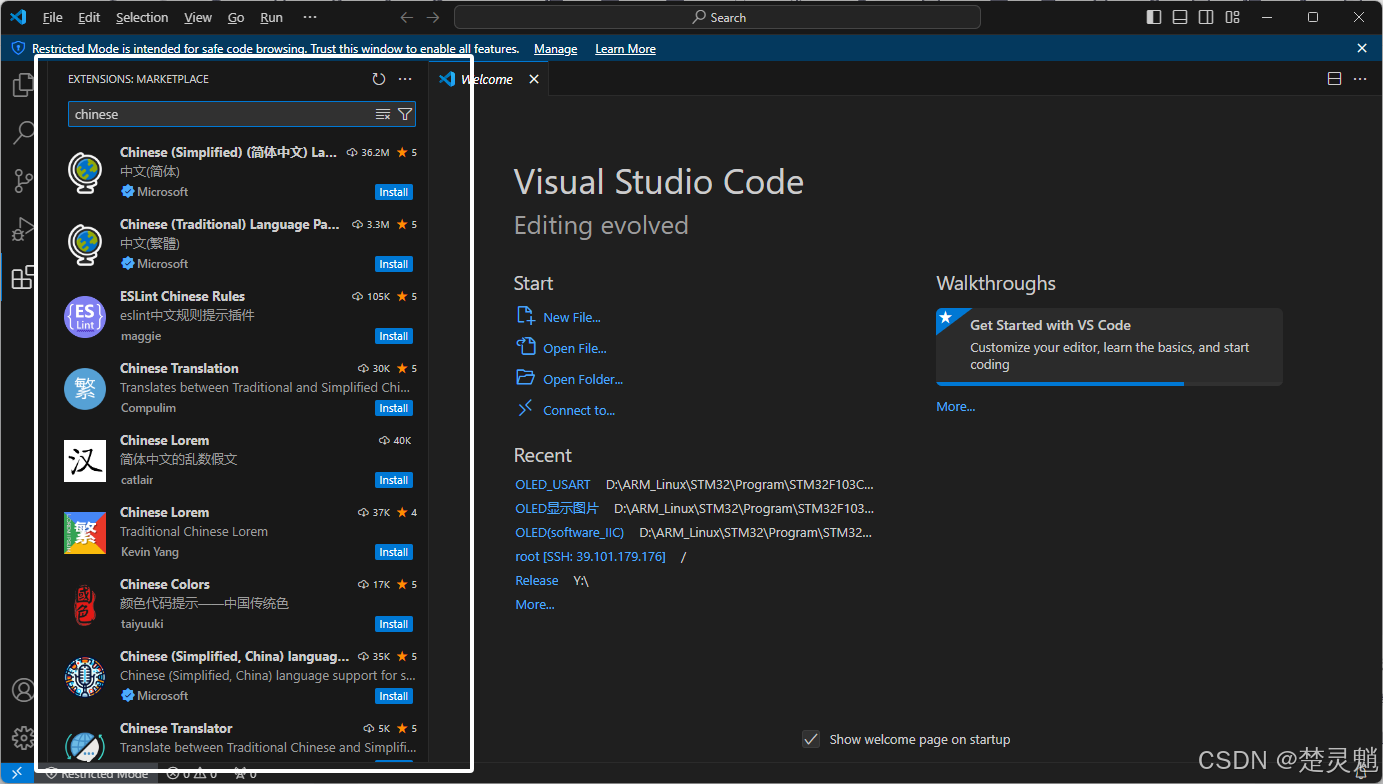The height and width of the screenshot is (784, 1383).
Task: Install Chinese (Simplified, China) language support
Action: [x=394, y=696]
